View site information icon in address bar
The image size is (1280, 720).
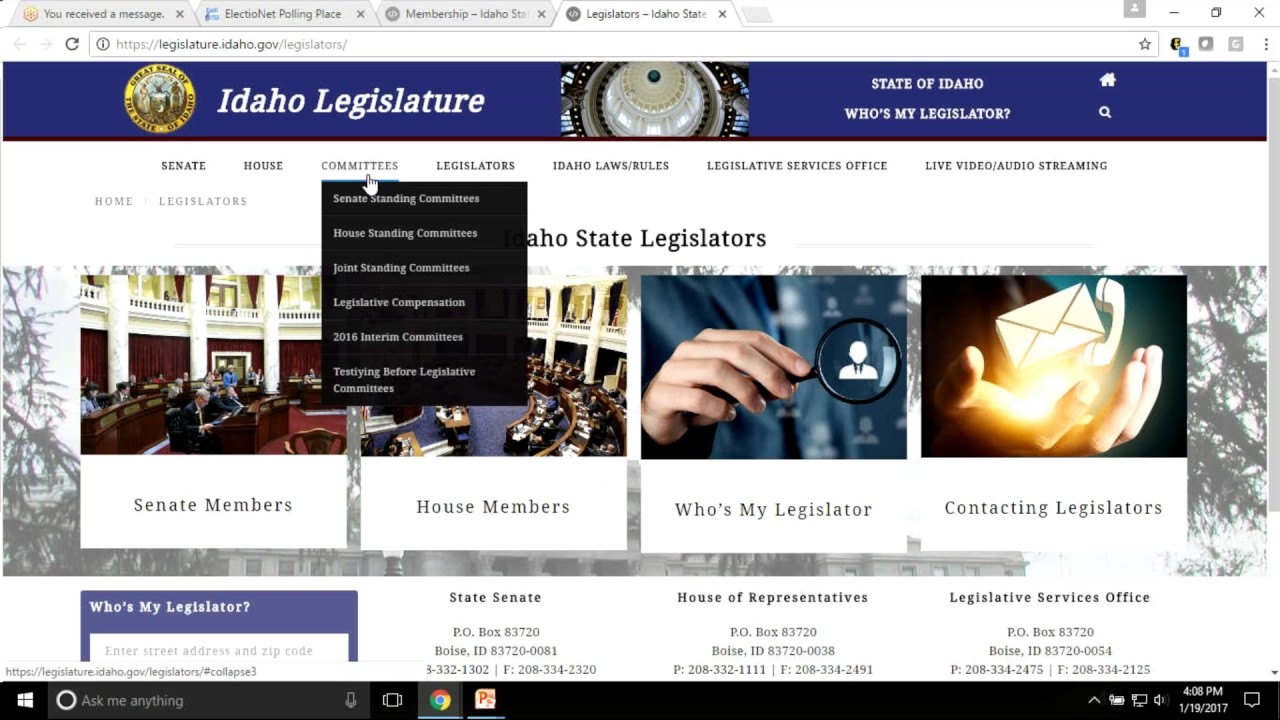pos(103,44)
